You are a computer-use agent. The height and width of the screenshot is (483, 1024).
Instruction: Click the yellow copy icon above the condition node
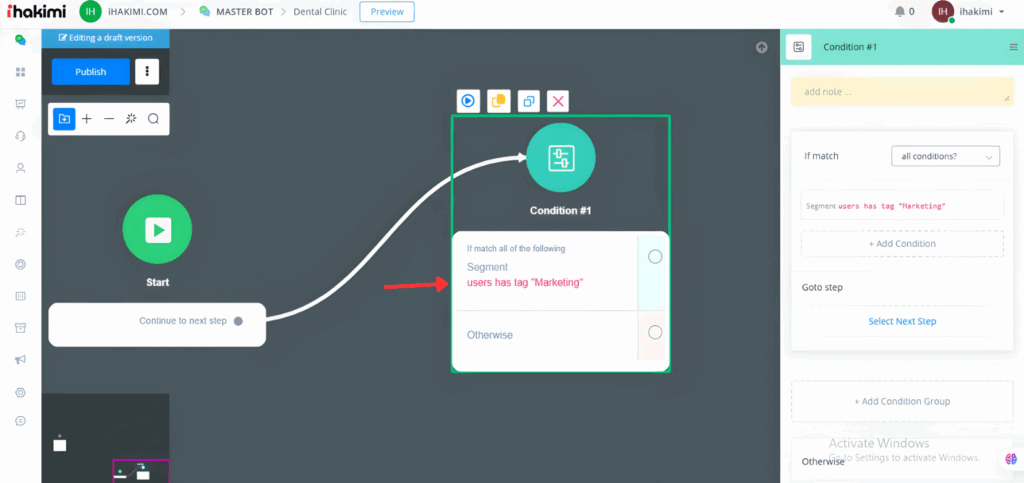pyautogui.click(x=498, y=101)
